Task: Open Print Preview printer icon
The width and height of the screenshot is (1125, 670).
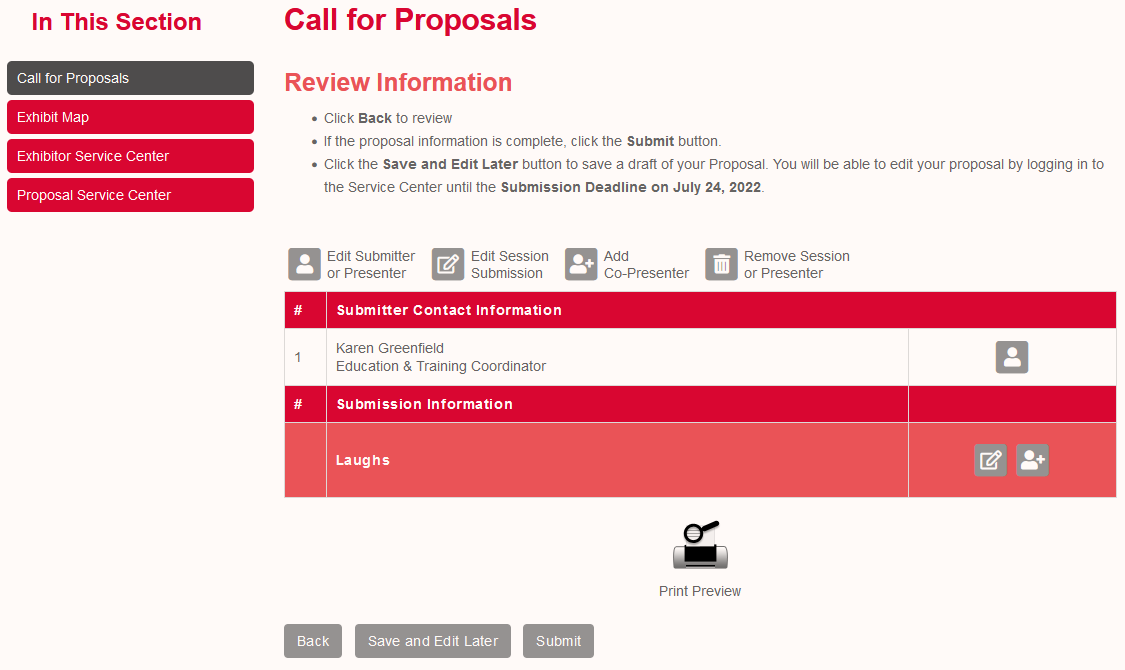Action: (700, 545)
